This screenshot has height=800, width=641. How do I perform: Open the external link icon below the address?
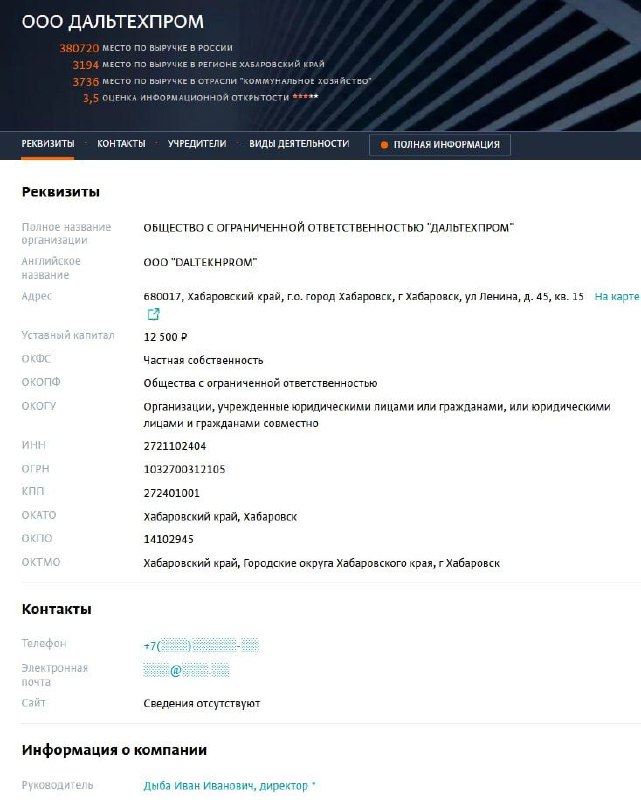[153, 314]
